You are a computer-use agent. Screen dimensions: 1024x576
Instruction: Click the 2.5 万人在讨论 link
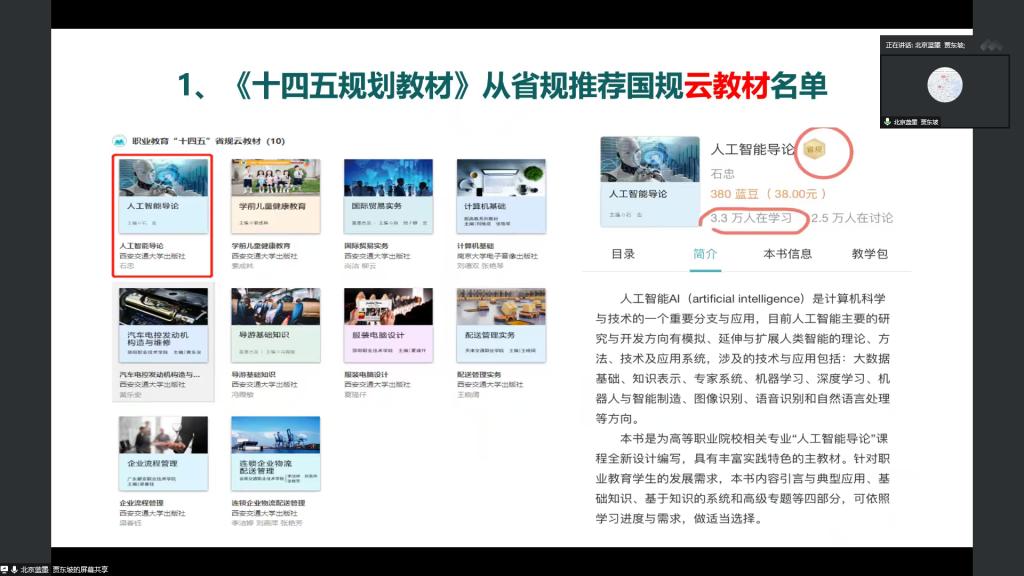pos(852,217)
